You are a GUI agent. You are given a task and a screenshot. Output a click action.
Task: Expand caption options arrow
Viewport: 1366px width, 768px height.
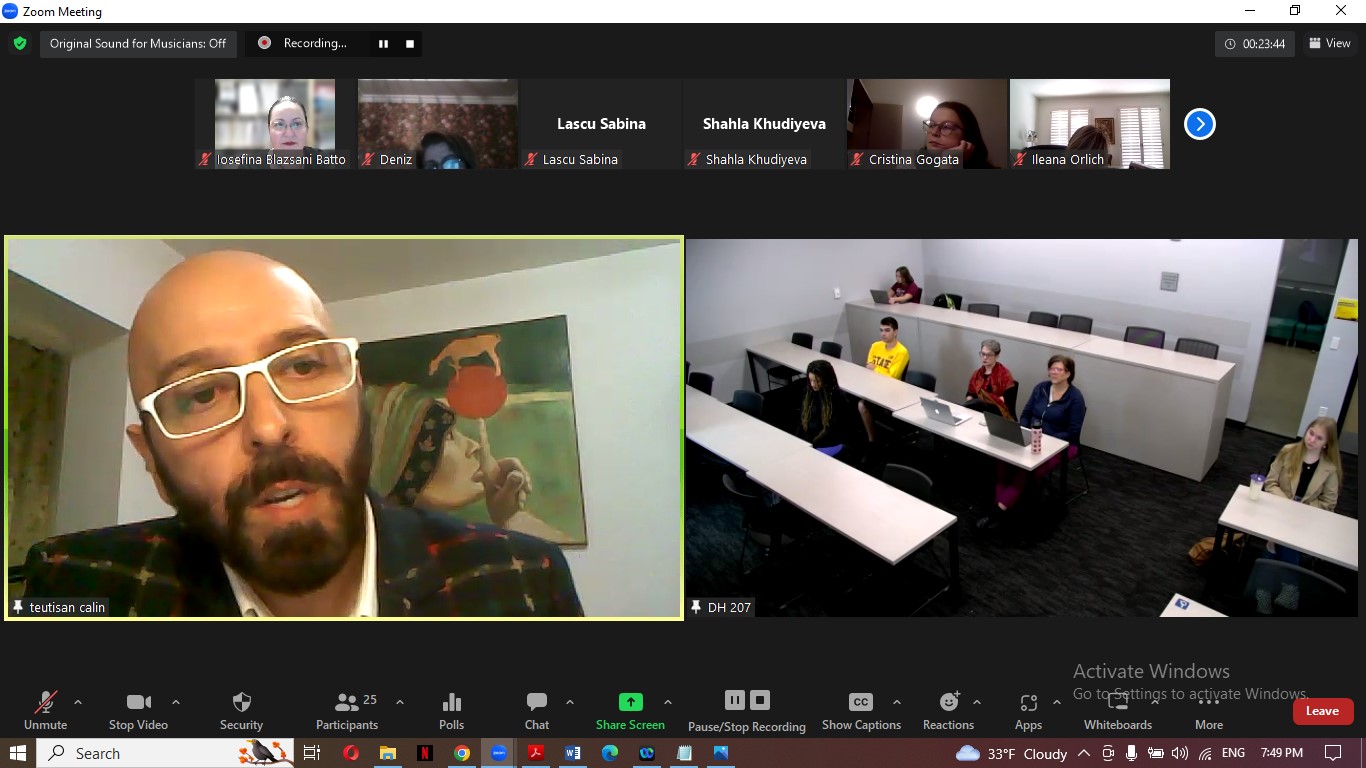point(897,702)
